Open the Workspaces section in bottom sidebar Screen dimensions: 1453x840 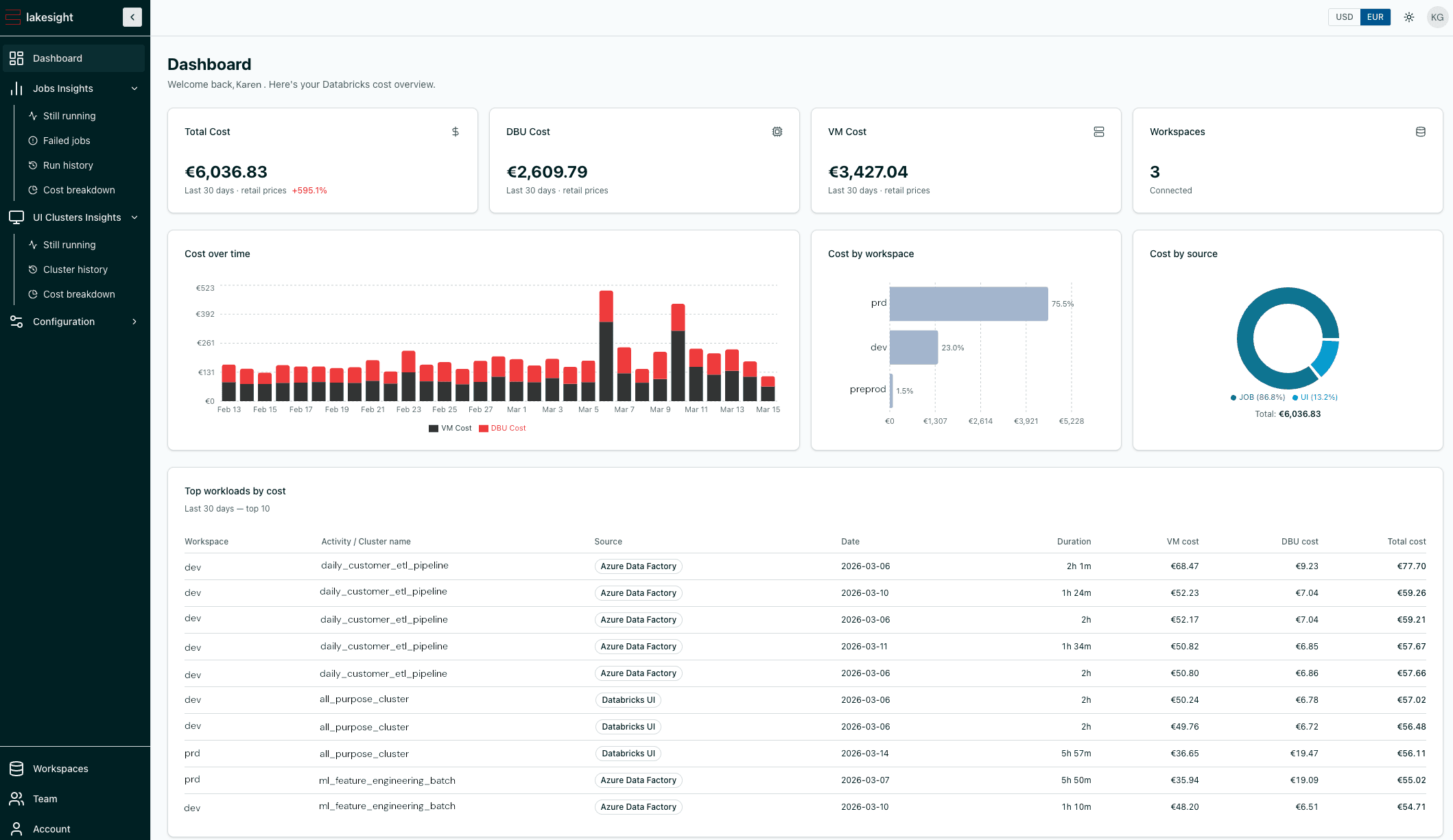click(60, 768)
